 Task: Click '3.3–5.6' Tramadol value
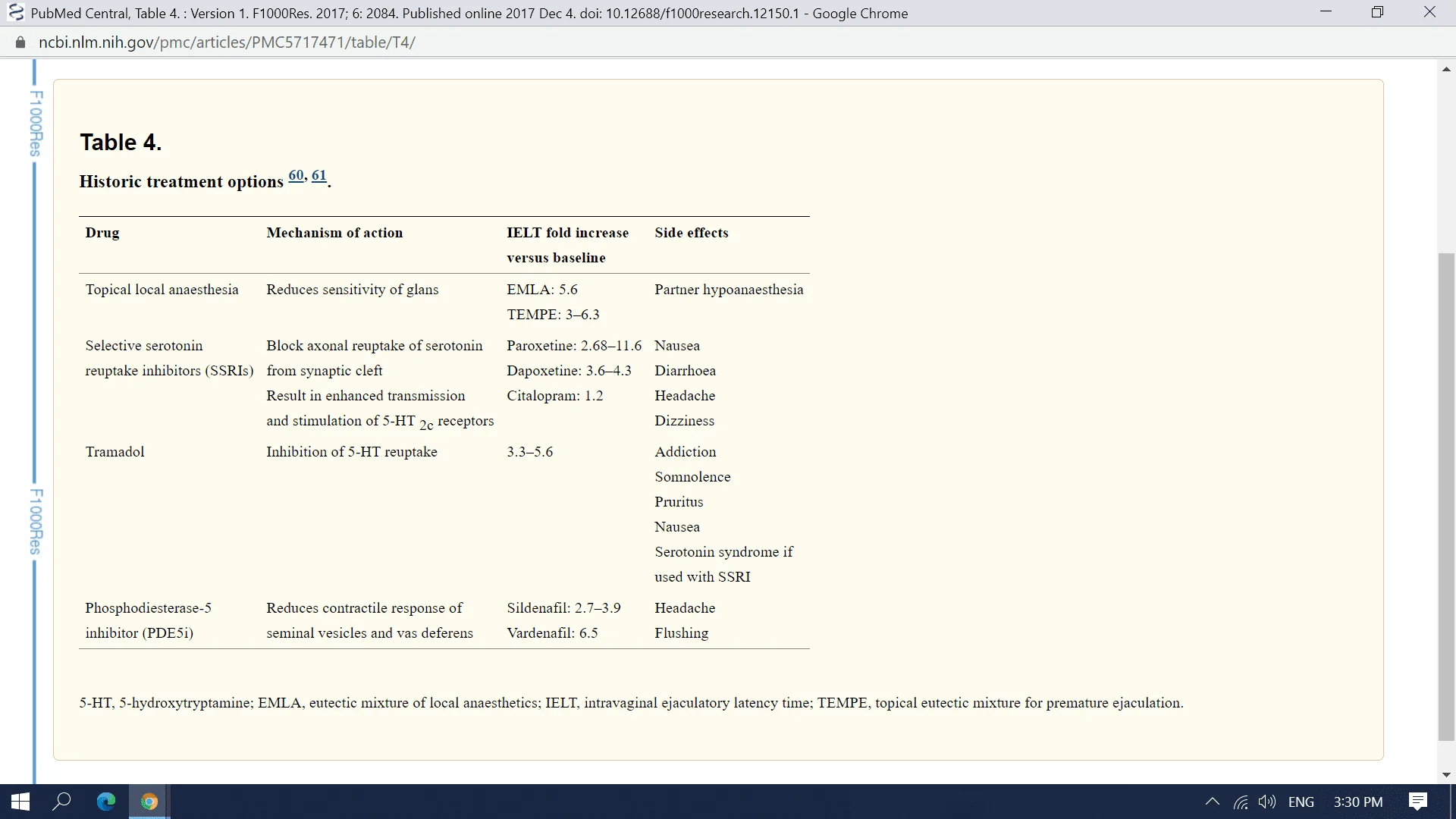click(529, 452)
